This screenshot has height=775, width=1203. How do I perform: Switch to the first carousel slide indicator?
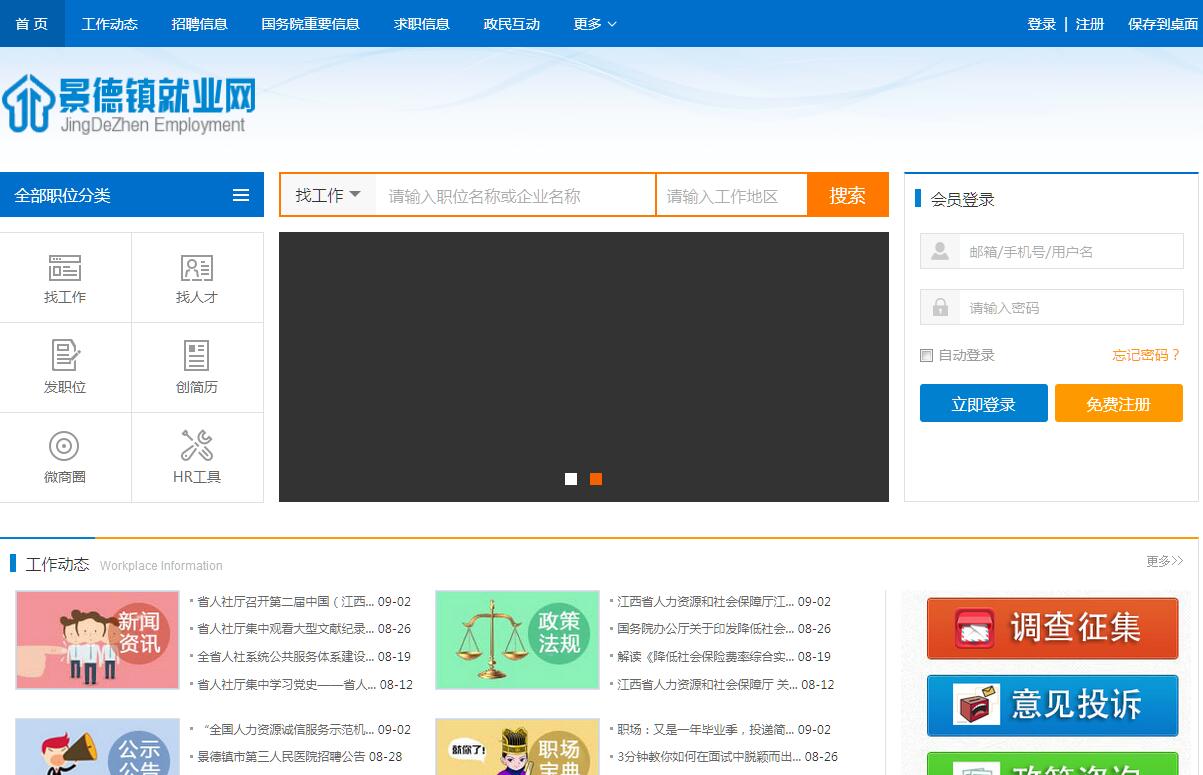point(571,479)
